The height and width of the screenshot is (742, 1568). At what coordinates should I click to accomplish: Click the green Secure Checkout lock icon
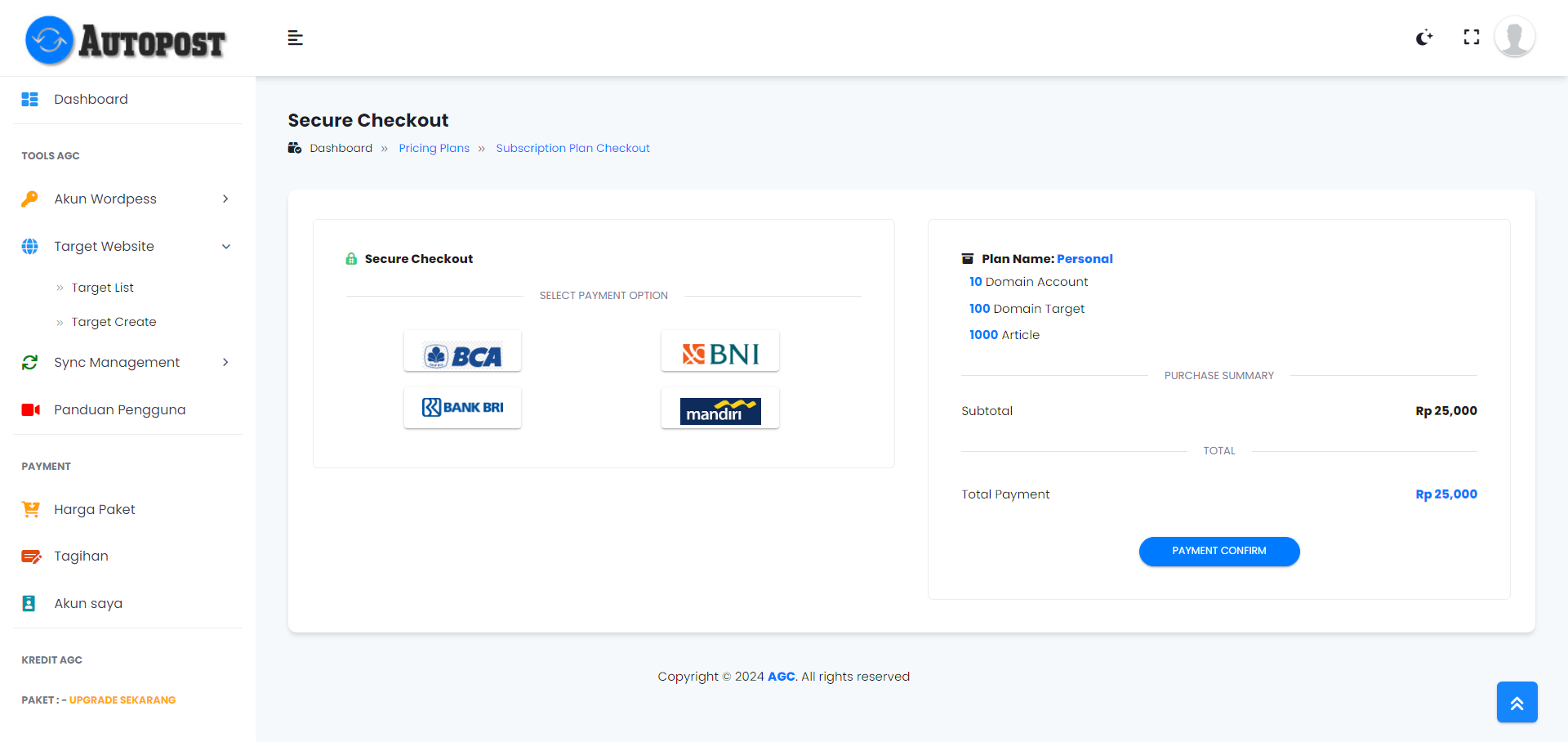click(351, 259)
